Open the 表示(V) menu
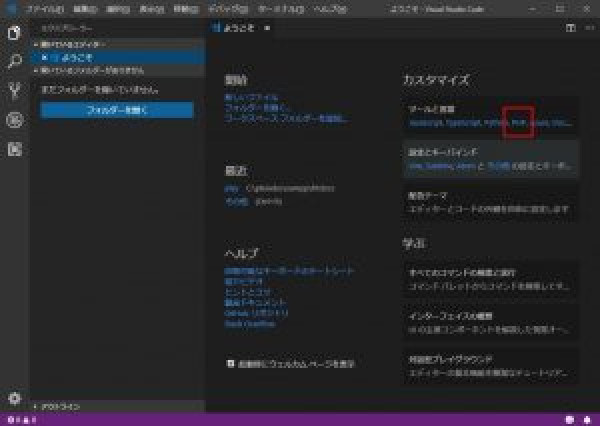The image size is (600, 426). [x=152, y=9]
